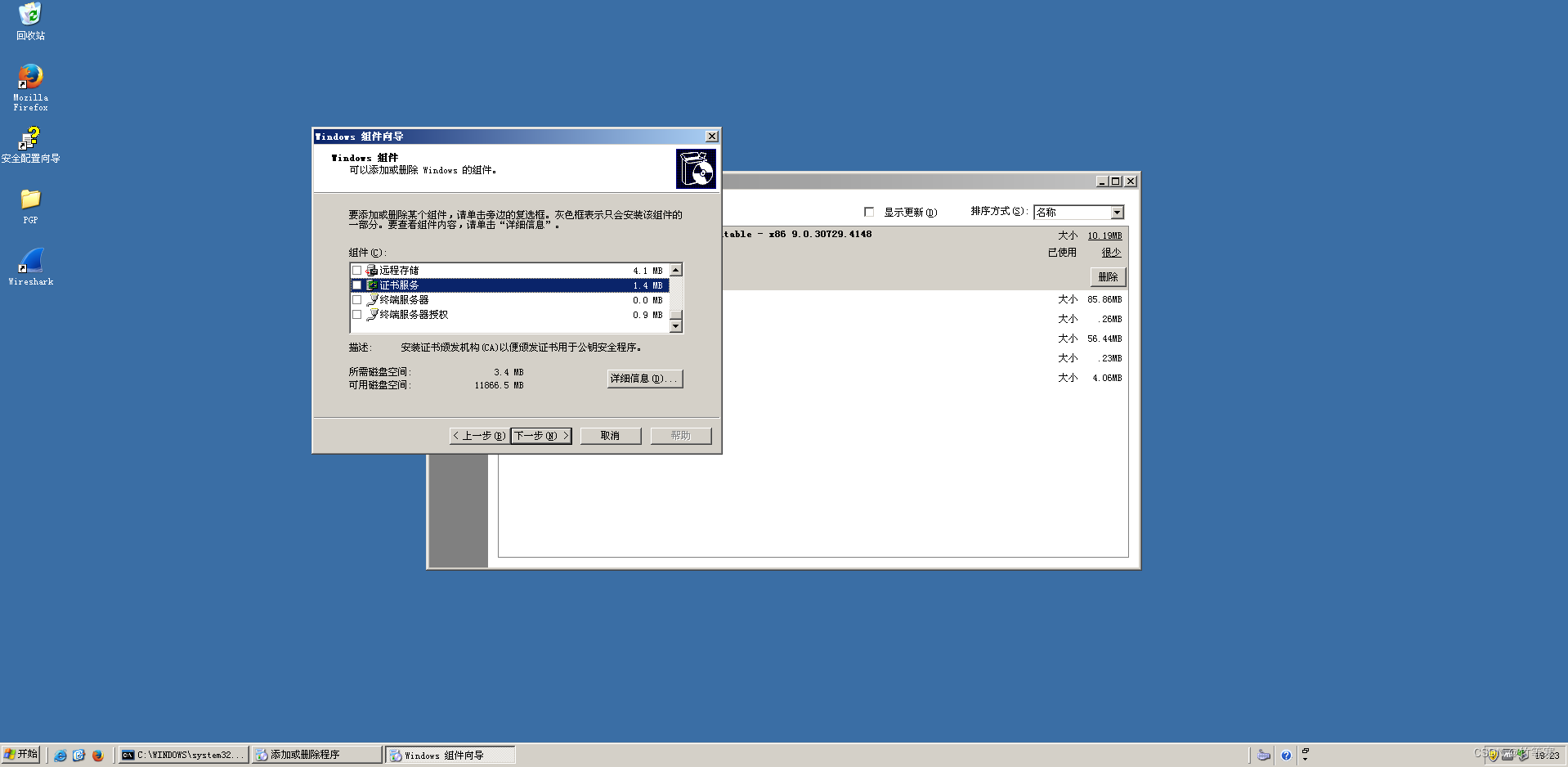Image resolution: width=1568 pixels, height=767 pixels.
Task: Select the Wireshark desktop shortcut
Action: click(30, 267)
